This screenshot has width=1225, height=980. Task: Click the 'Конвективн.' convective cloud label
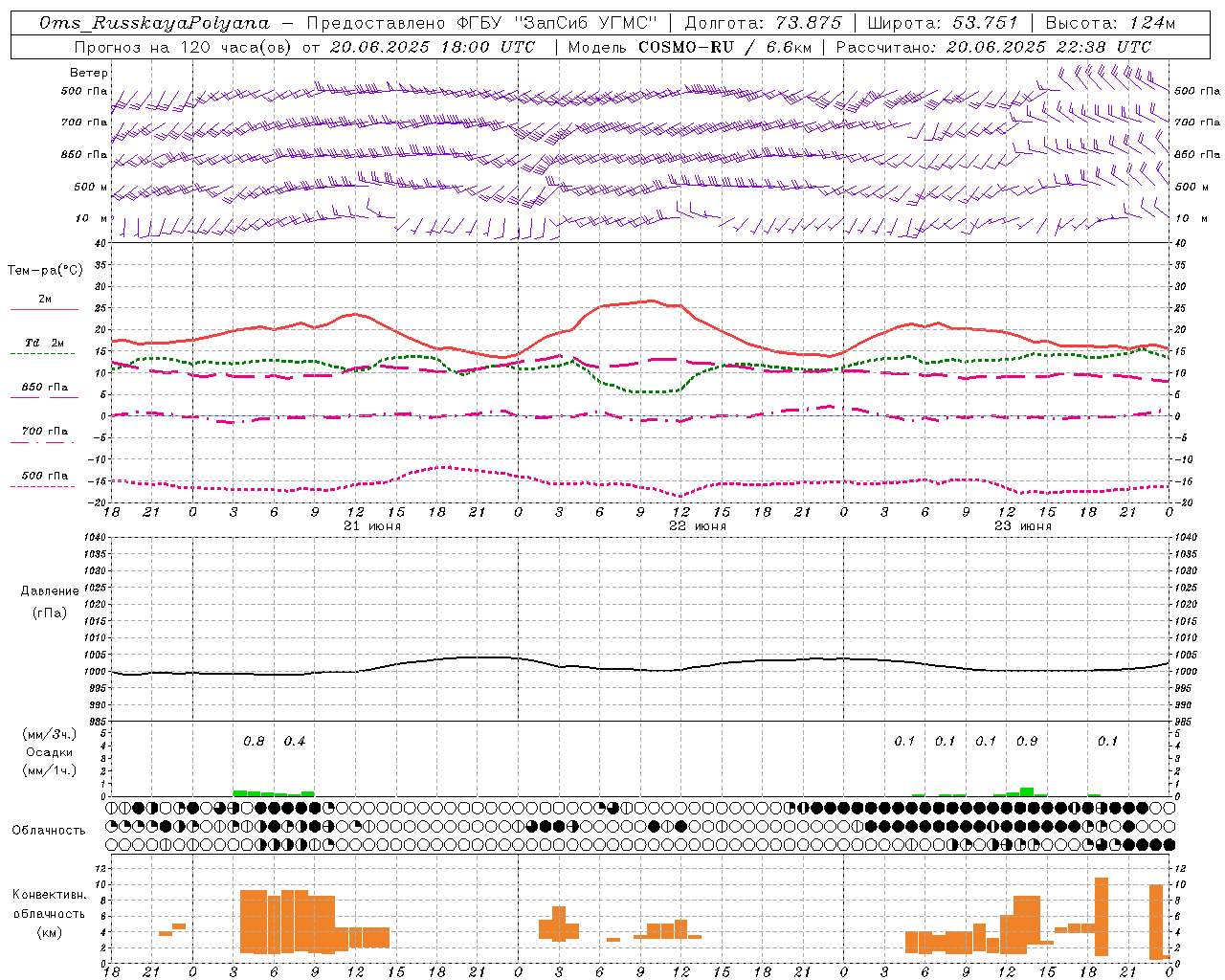[x=50, y=895]
